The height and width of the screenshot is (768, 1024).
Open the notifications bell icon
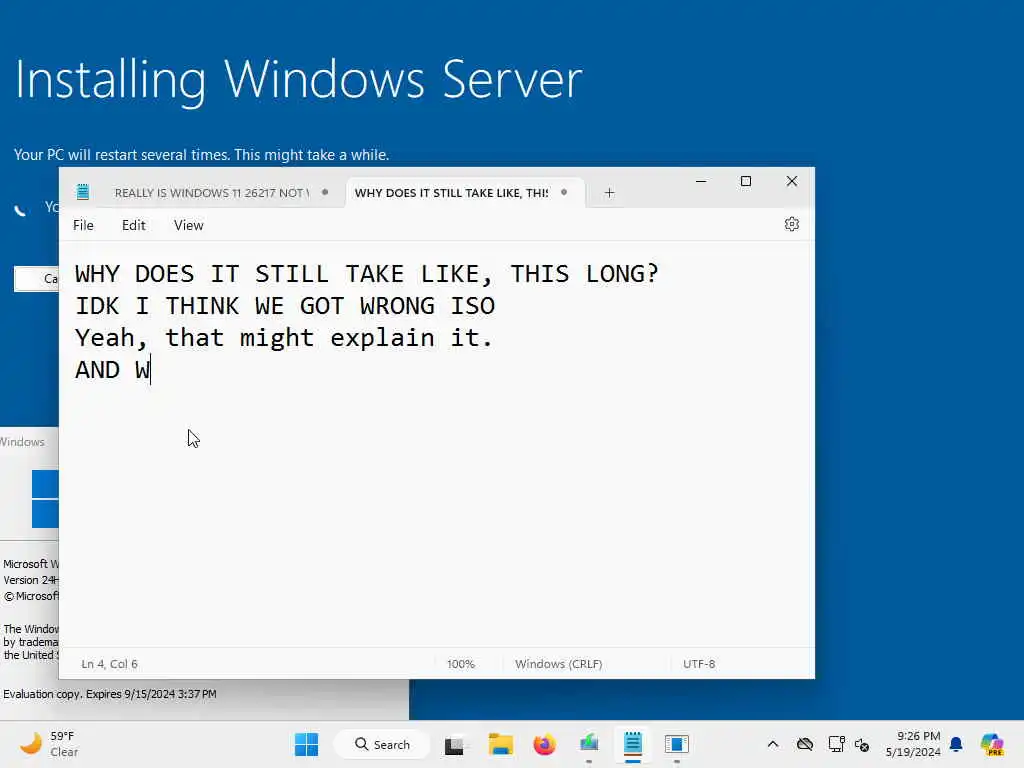click(x=956, y=744)
